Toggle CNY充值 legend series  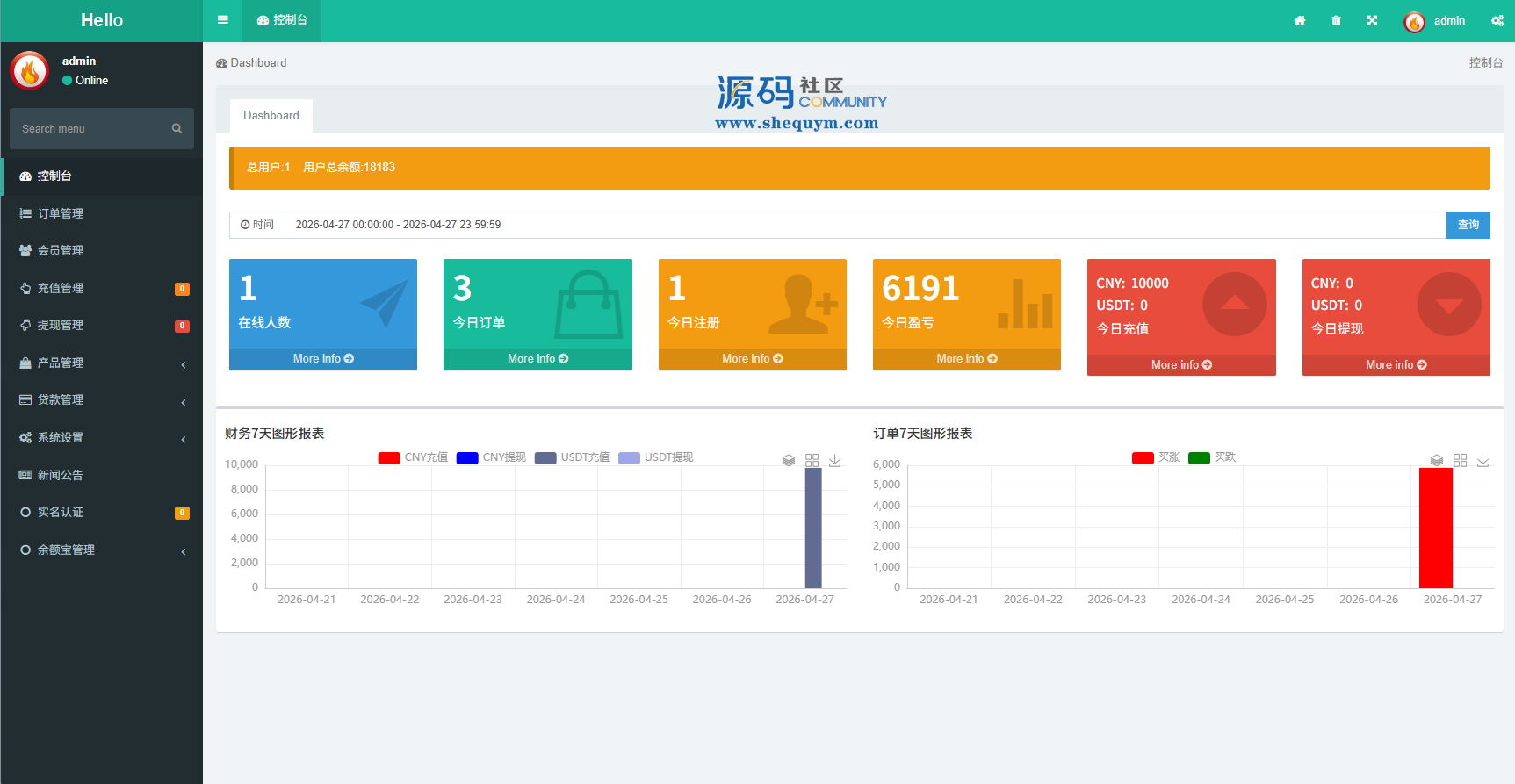tap(413, 457)
